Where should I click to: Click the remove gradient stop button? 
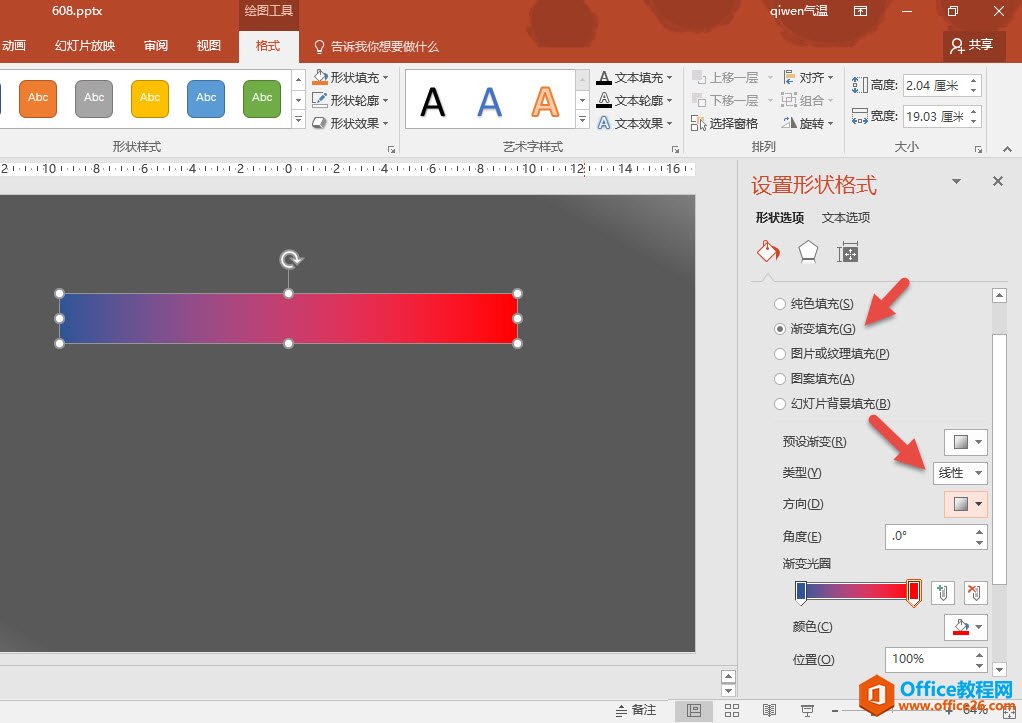coord(975,592)
